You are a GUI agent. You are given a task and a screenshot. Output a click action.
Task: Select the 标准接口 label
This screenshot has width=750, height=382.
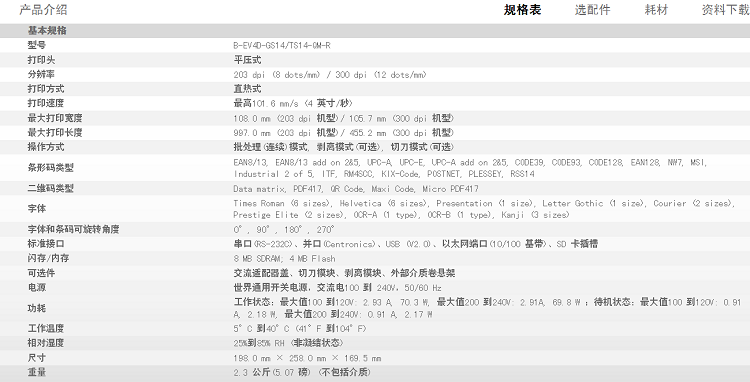(46, 244)
